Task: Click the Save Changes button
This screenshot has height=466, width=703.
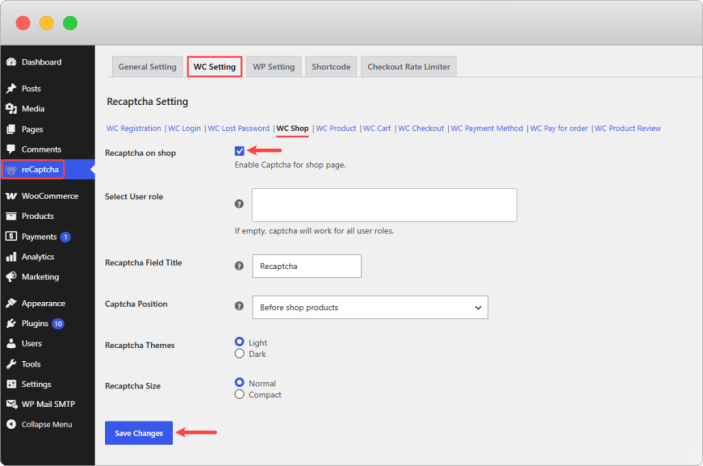Action: pos(139,433)
